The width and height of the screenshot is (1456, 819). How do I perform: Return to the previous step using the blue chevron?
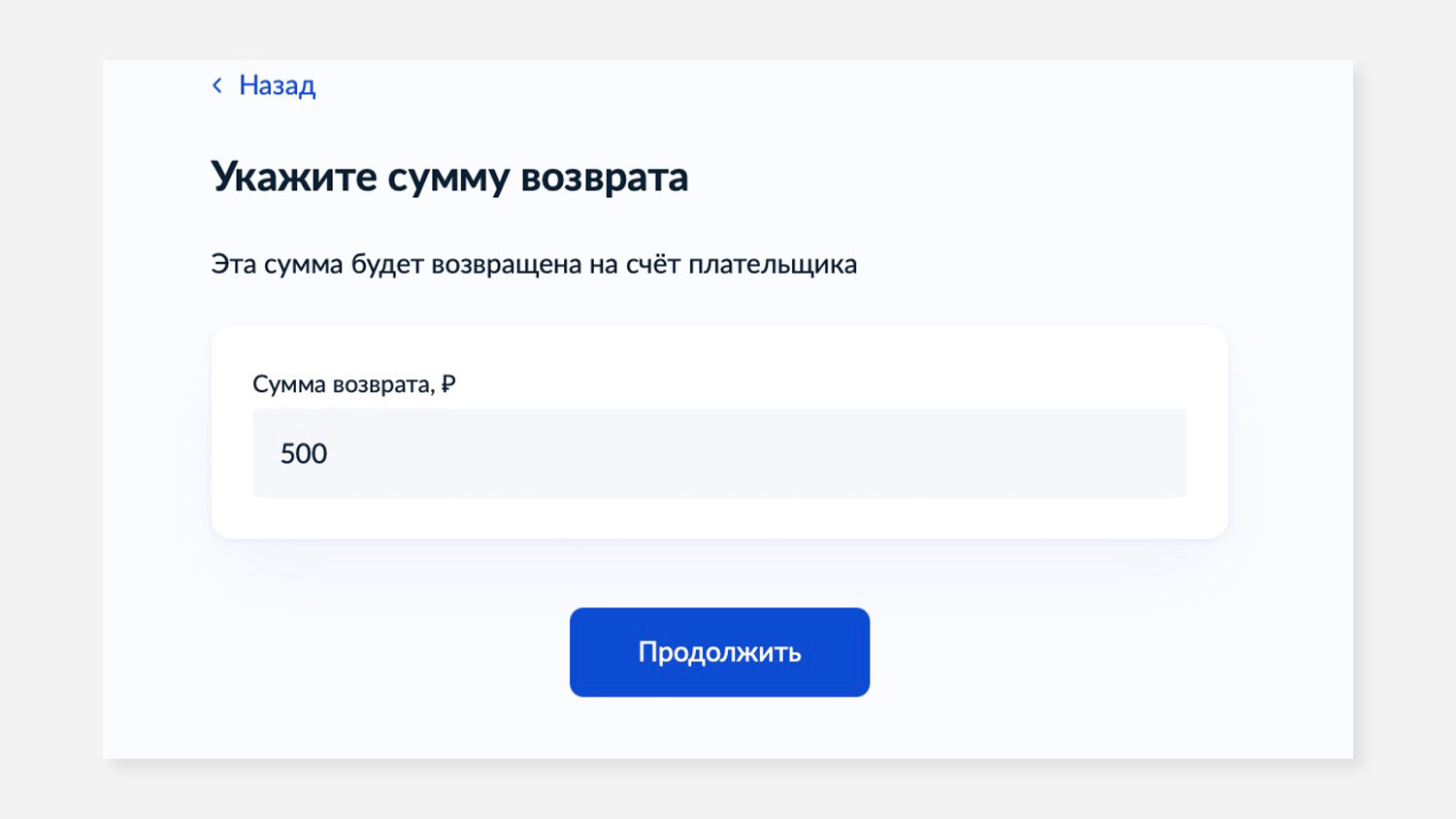217,85
